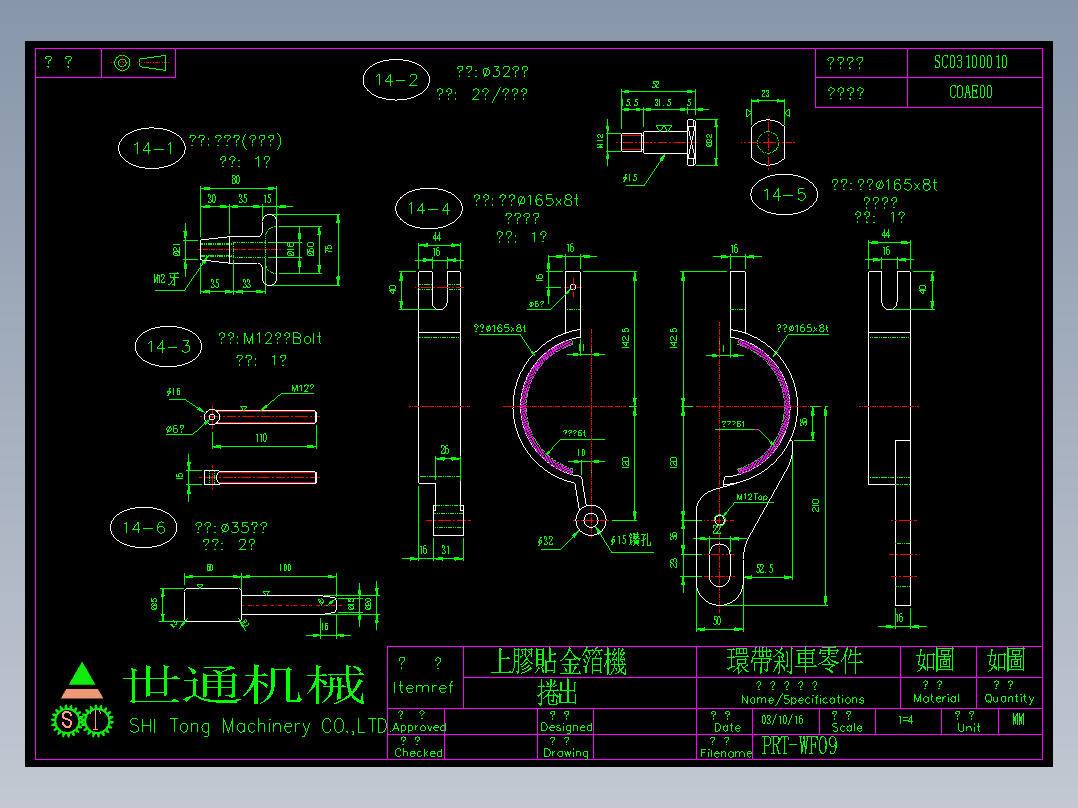1078x808 pixels.
Task: Select the ø15鑄孔 annotation
Action: [630, 541]
